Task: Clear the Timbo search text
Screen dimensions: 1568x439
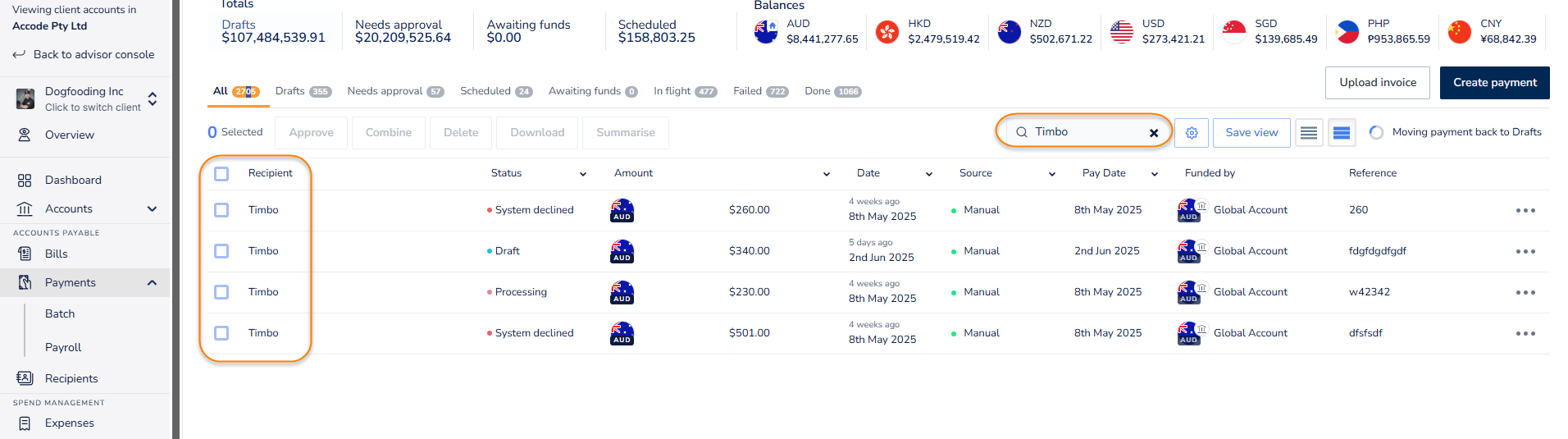Action: (1154, 133)
